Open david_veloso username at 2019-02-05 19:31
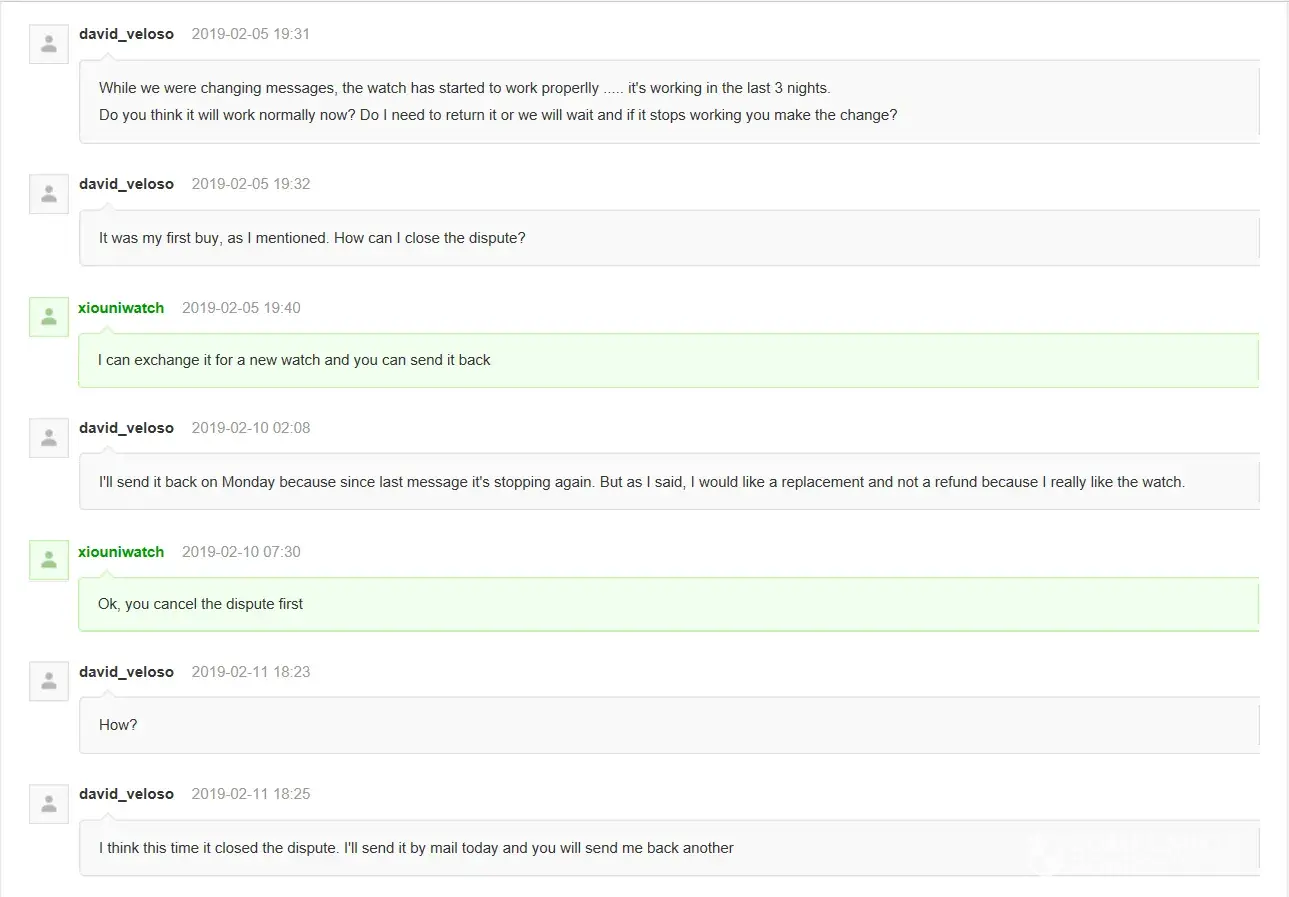Image resolution: width=1289 pixels, height=897 pixels. (126, 34)
